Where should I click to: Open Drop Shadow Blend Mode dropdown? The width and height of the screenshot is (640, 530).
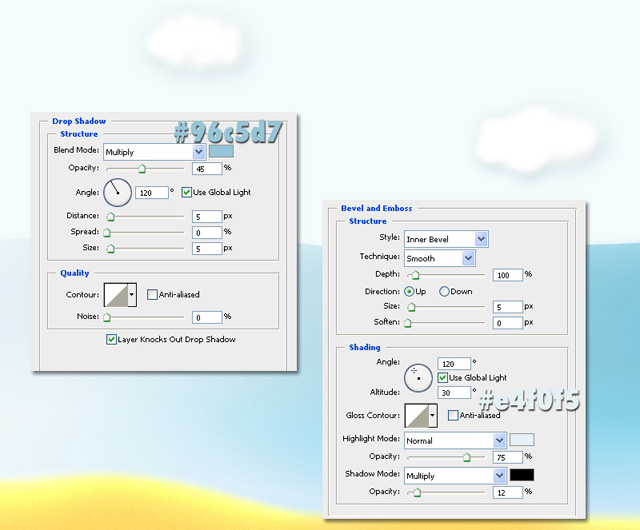(x=154, y=152)
